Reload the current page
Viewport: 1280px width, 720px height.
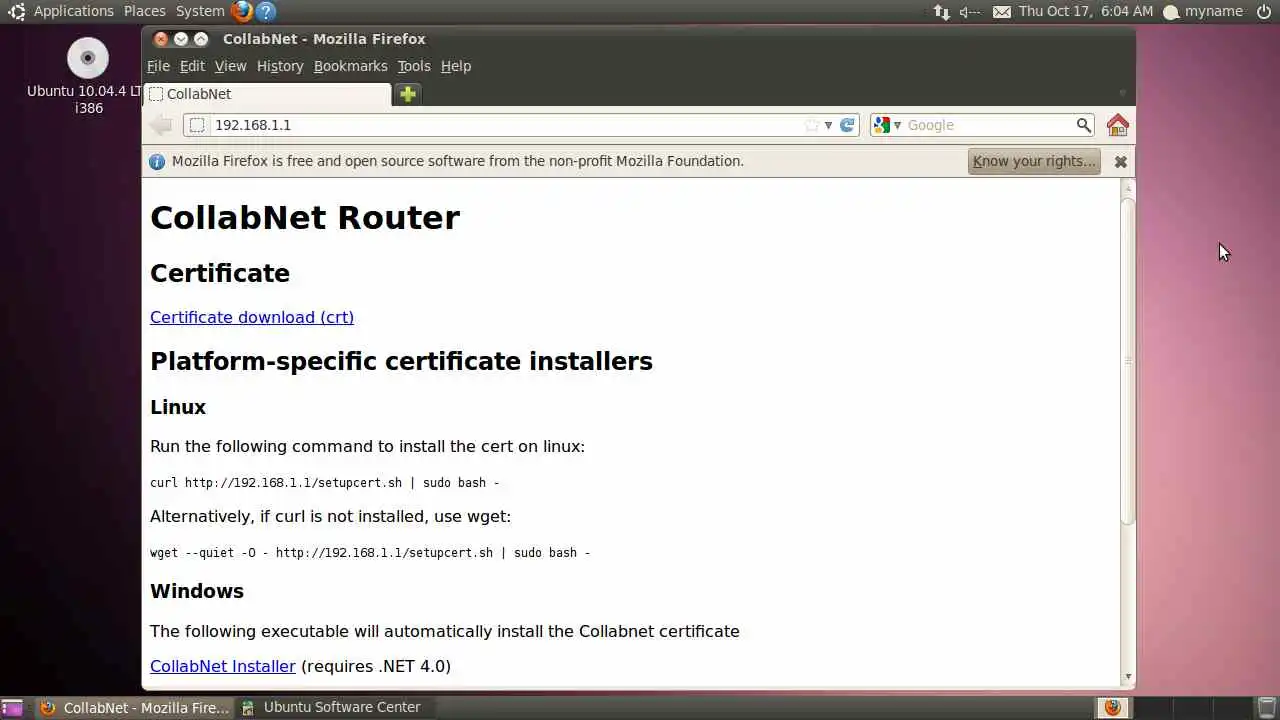pos(847,125)
